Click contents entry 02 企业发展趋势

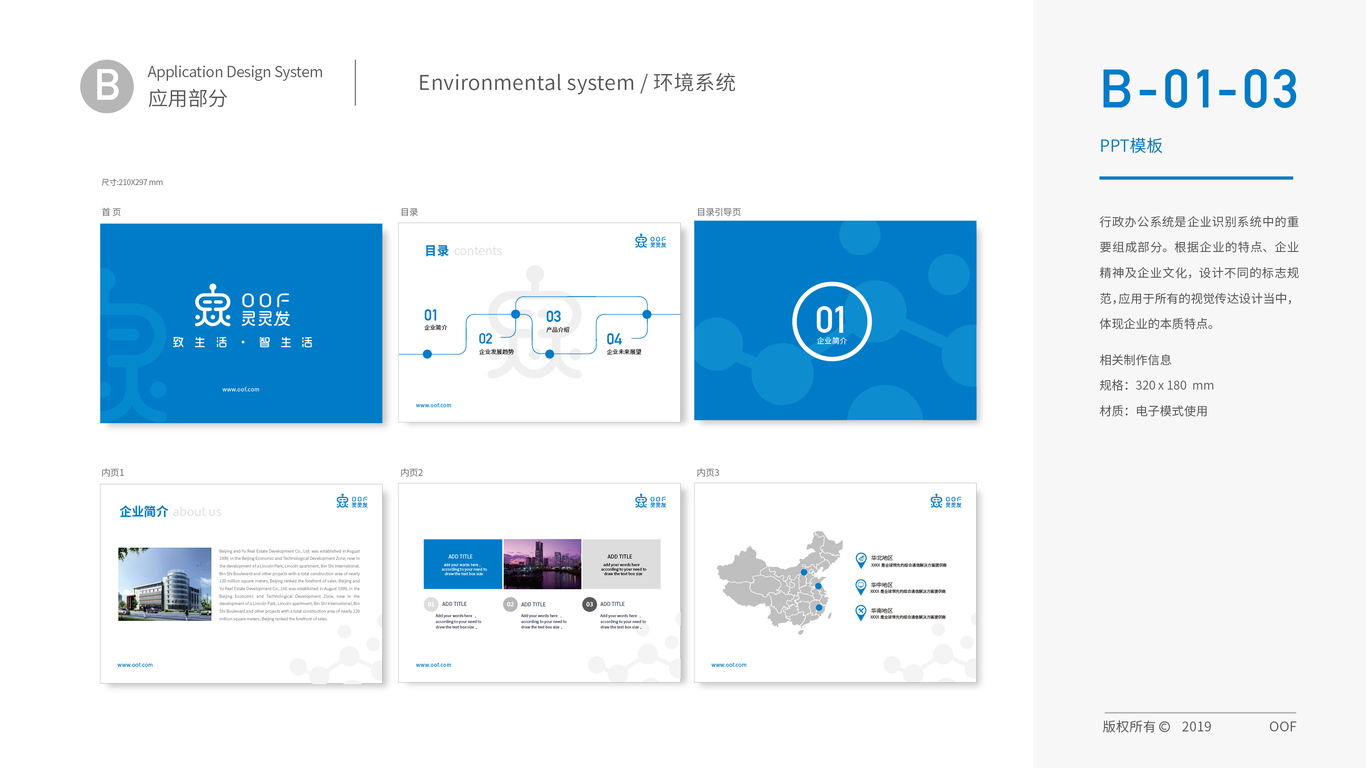496,344
